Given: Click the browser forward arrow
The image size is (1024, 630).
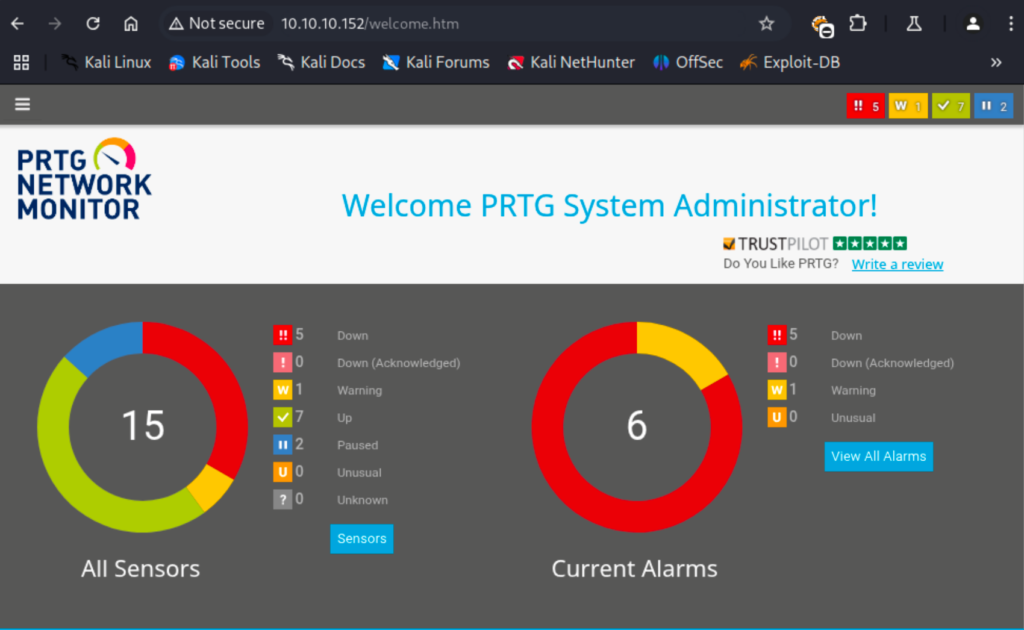Looking at the screenshot, I should (x=55, y=24).
